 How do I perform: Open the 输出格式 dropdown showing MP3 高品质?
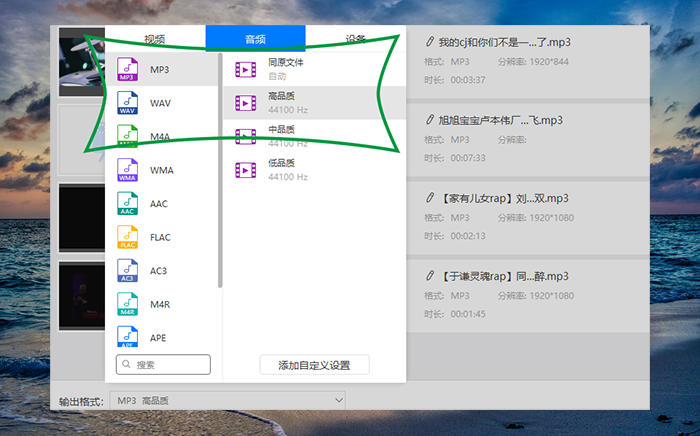point(227,400)
